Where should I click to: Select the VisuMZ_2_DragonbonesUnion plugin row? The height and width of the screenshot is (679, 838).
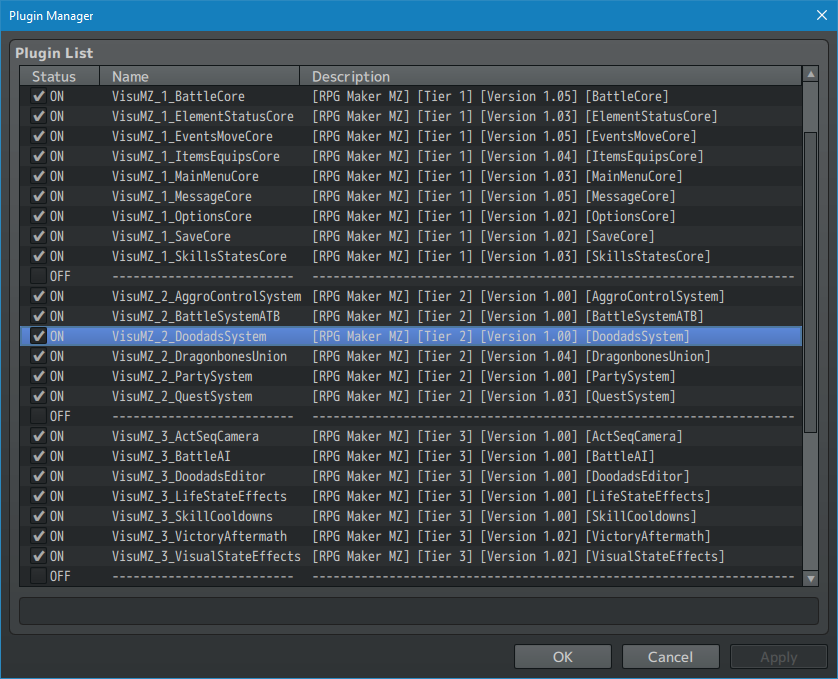point(199,357)
